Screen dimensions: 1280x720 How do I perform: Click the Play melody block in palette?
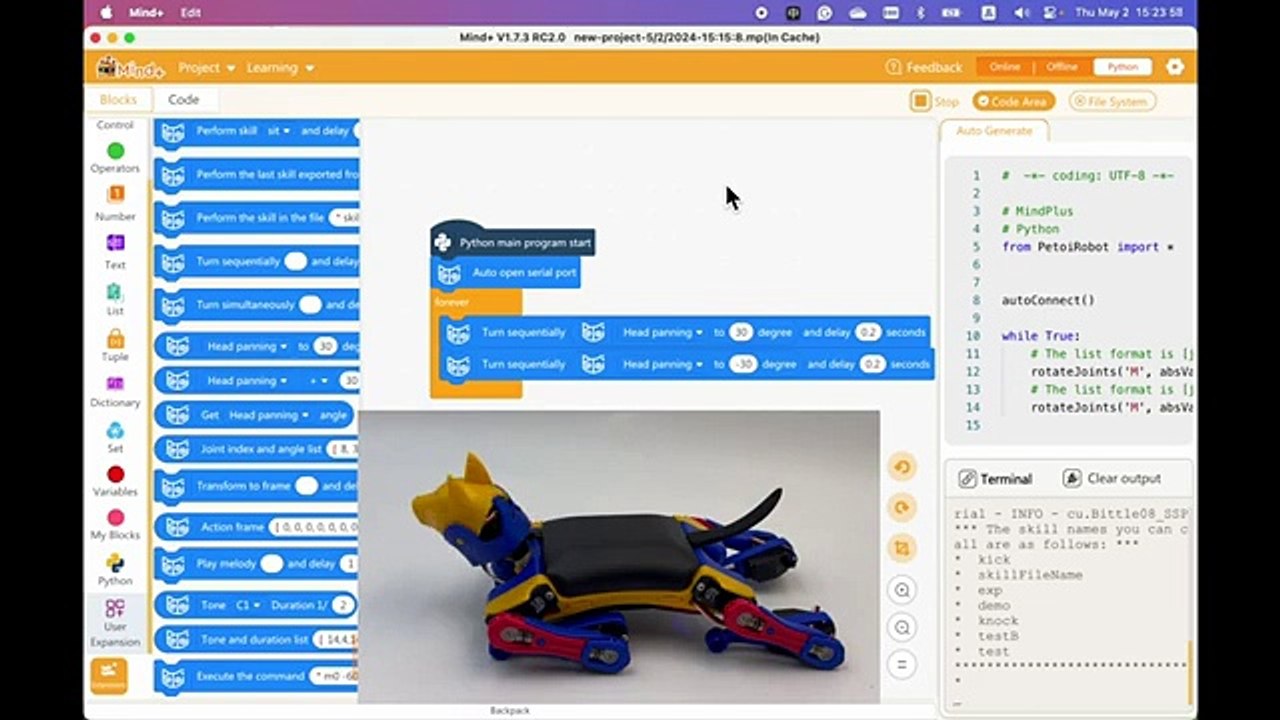click(x=256, y=564)
